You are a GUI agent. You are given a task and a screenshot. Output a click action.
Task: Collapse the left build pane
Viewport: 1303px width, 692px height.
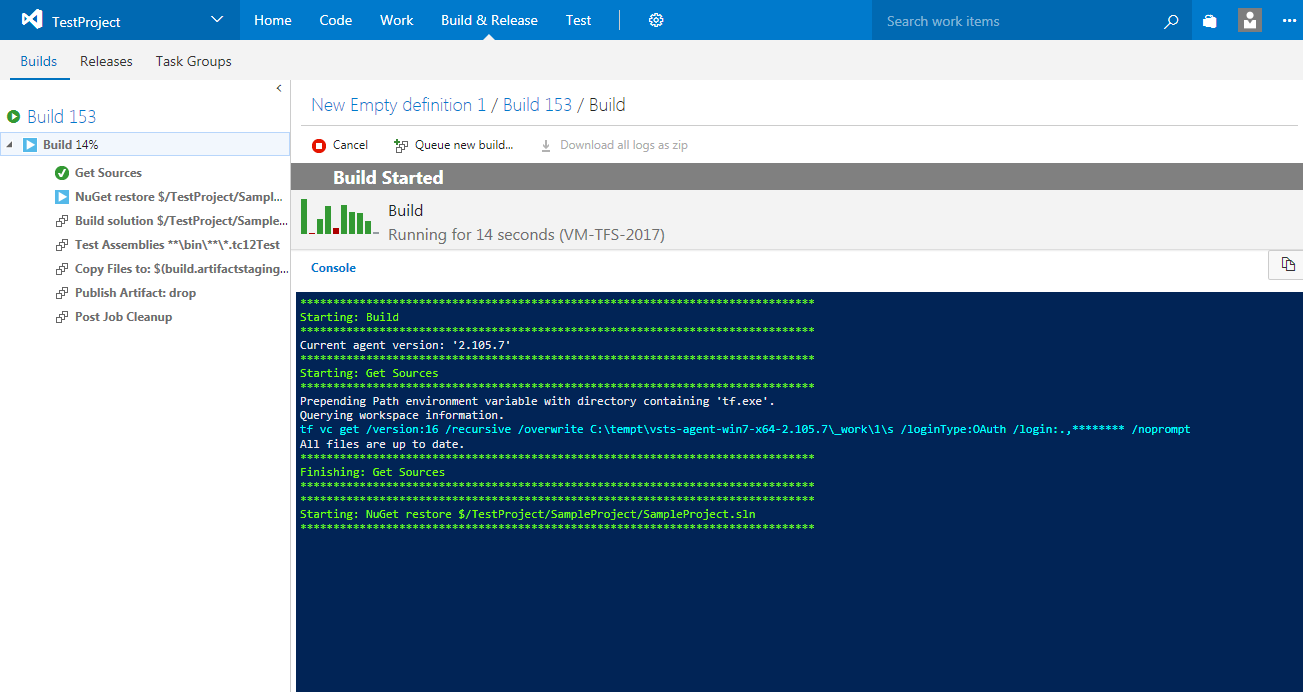coord(279,89)
